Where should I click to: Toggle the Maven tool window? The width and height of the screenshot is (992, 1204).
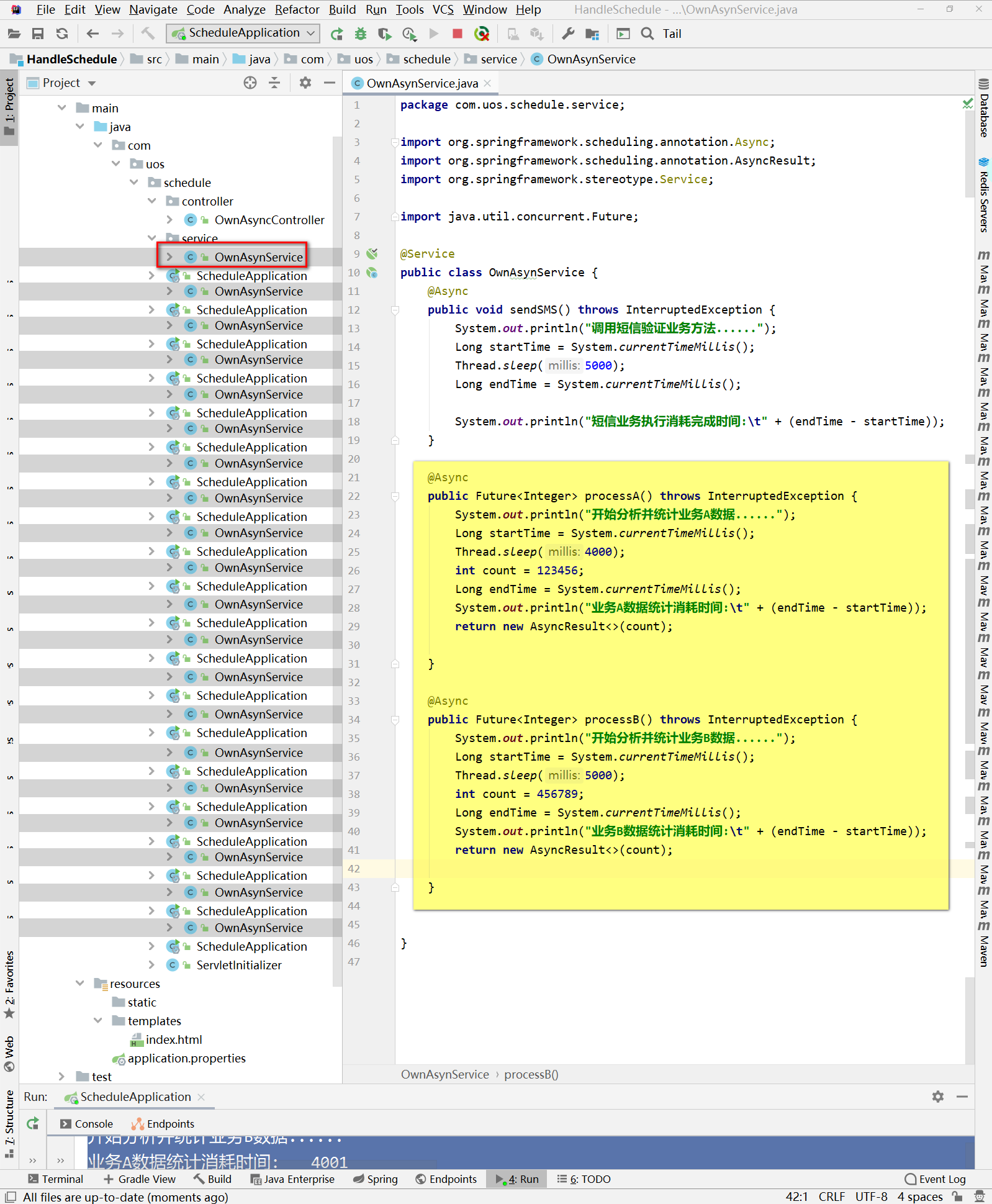tap(984, 945)
